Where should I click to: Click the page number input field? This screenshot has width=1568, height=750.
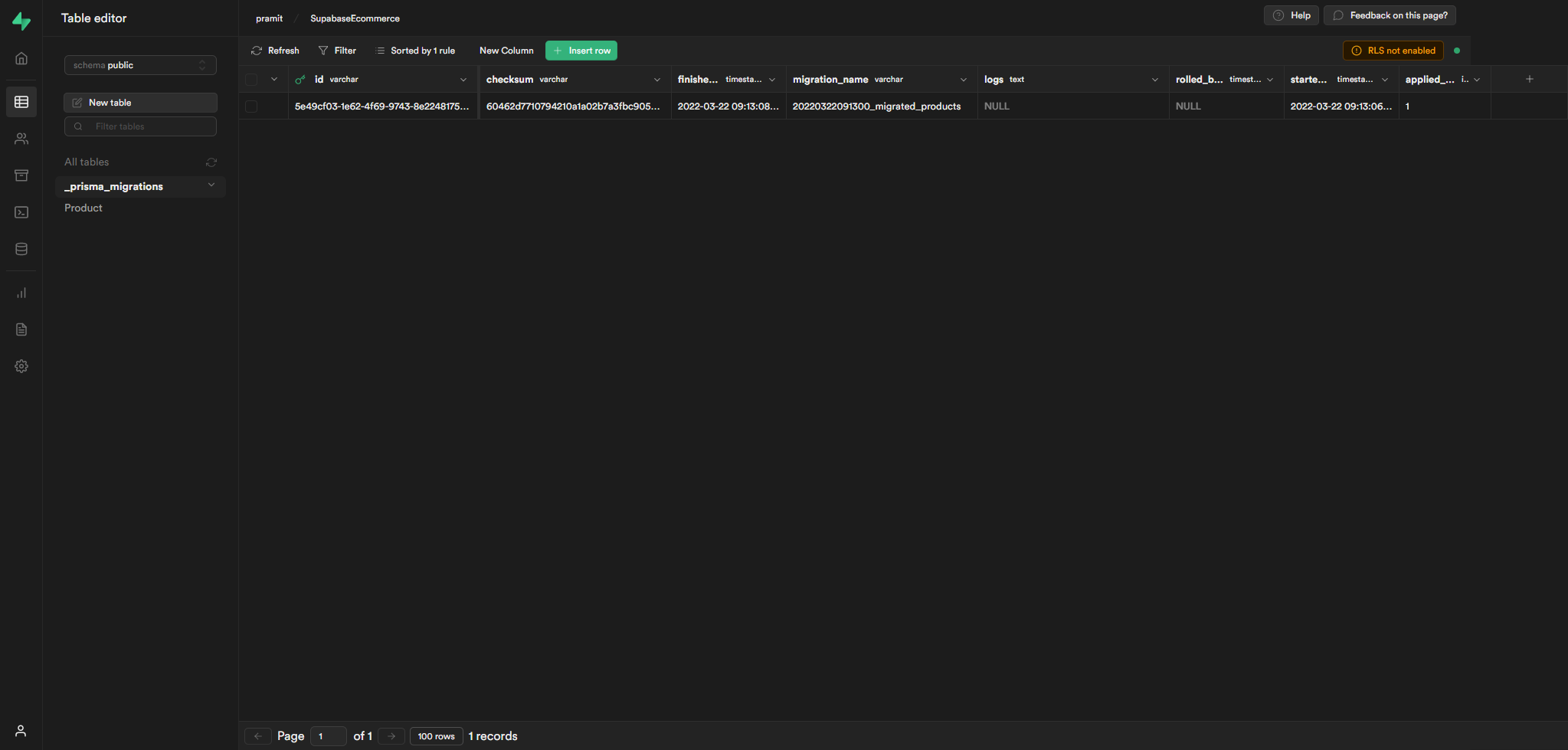click(x=329, y=736)
